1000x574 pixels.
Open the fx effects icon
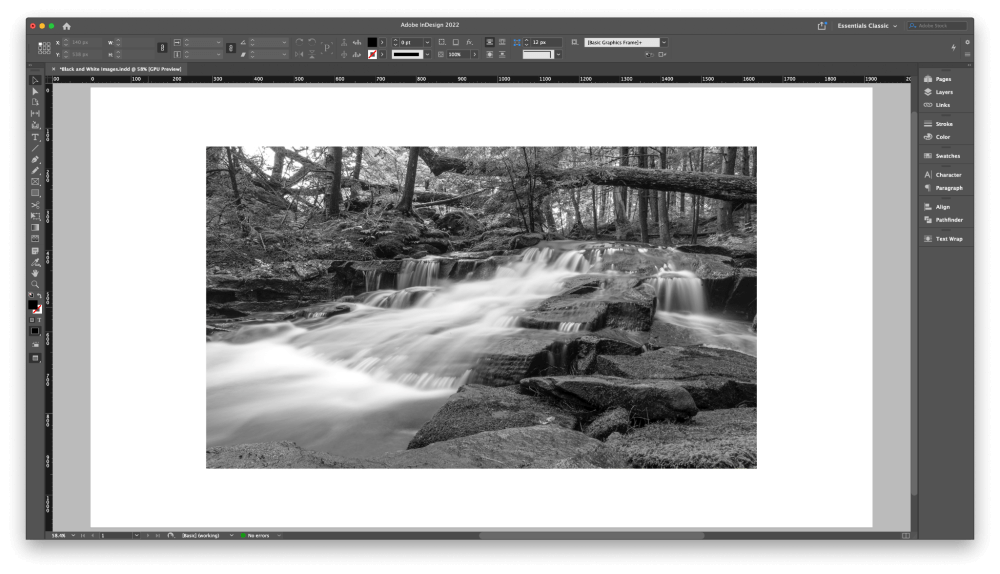coord(469,42)
